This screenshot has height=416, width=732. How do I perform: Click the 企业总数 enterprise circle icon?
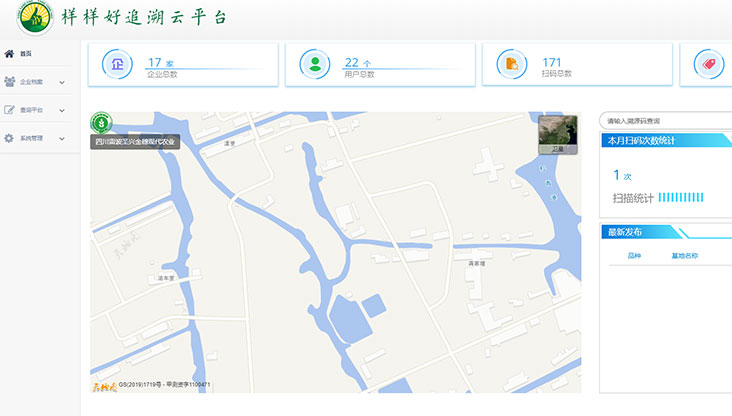click(x=118, y=65)
